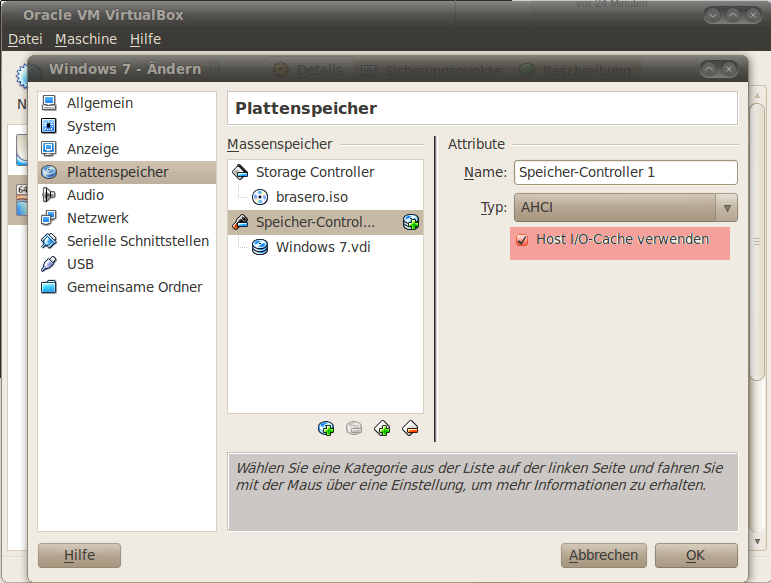Open the Maschine menu
The image size is (771, 583).
click(86, 39)
